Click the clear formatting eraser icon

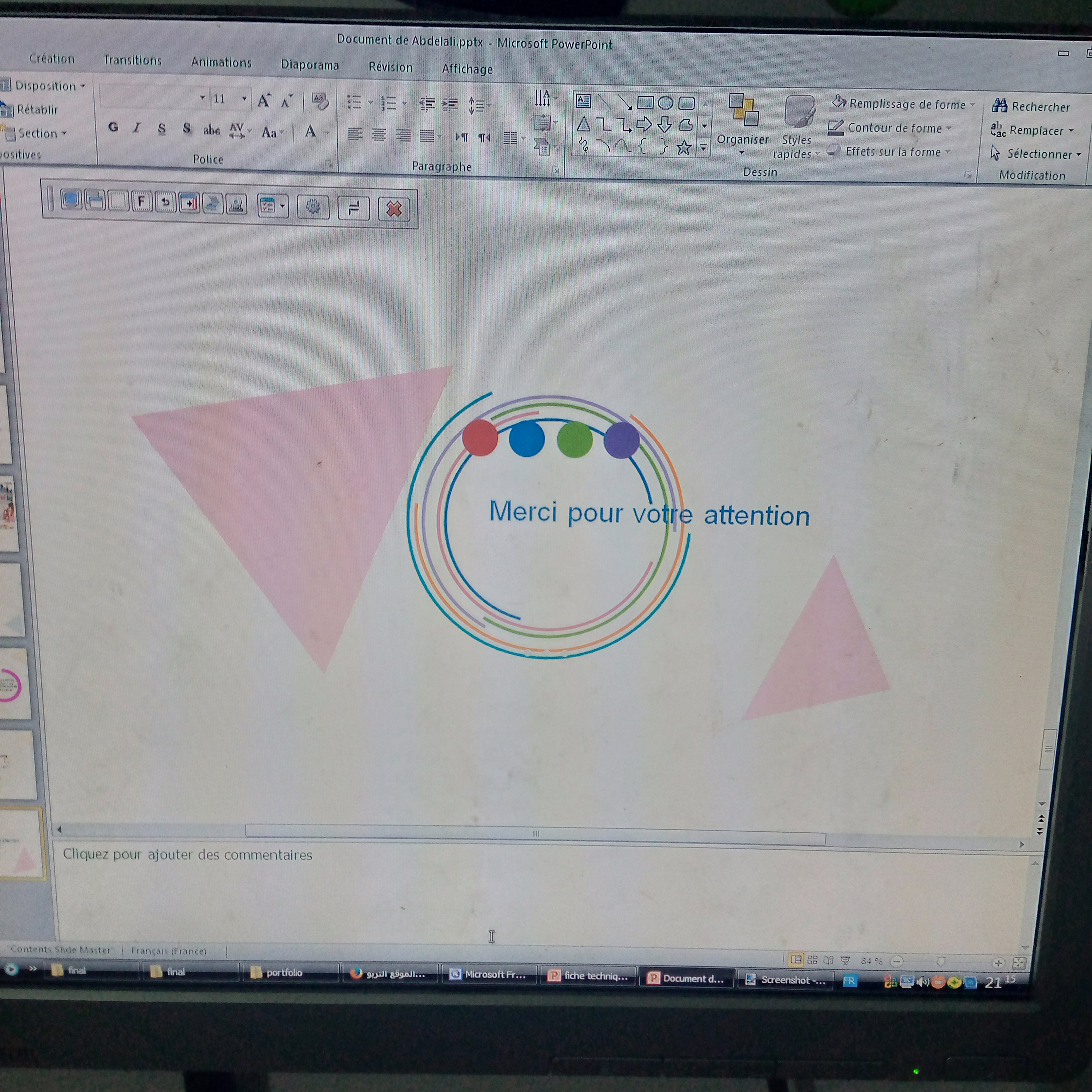[320, 102]
